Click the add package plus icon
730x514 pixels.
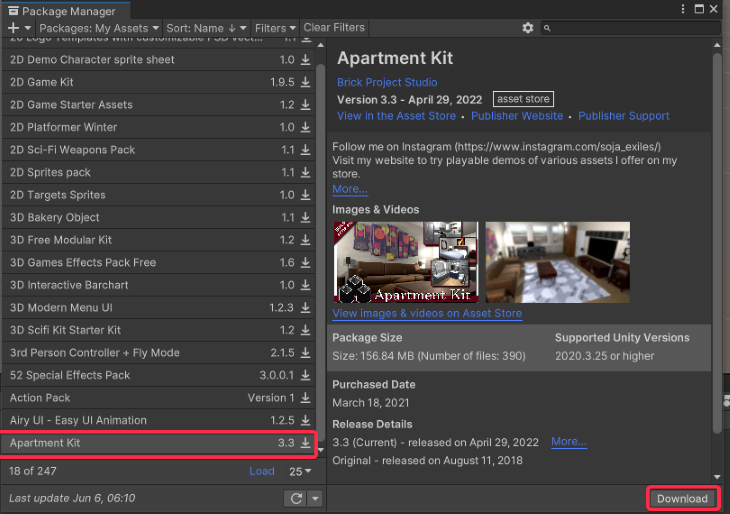14,28
